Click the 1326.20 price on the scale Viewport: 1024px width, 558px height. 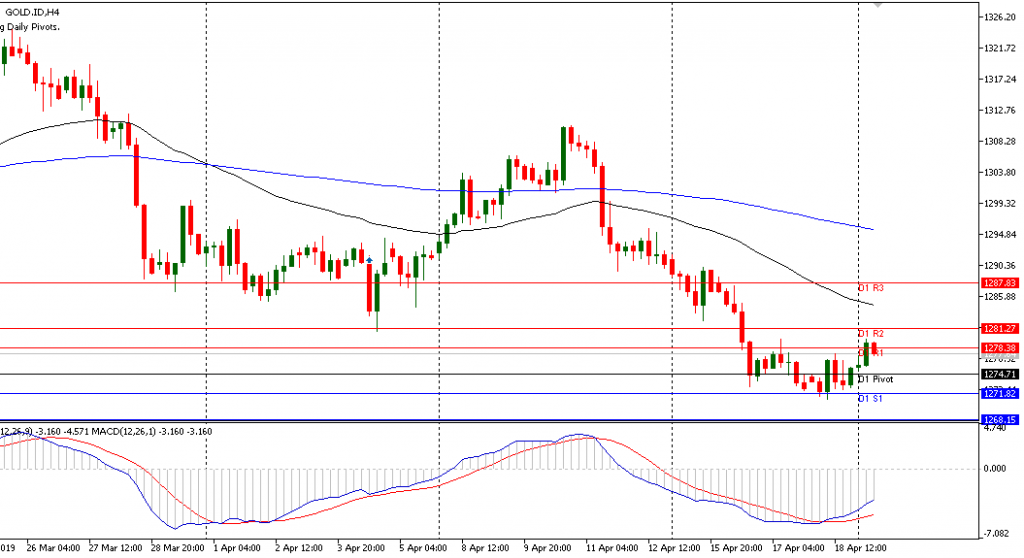coord(1000,18)
